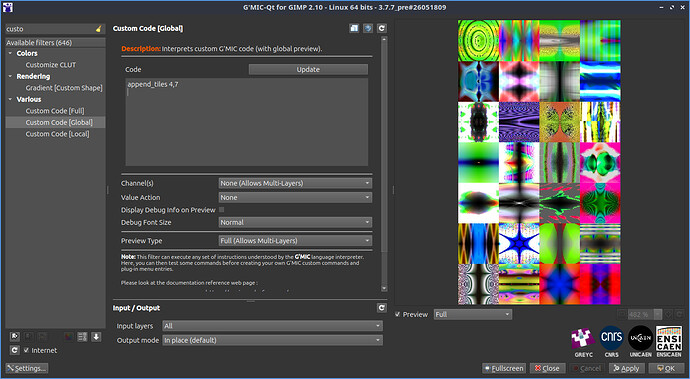Toggle the Preview checkbox
Viewport: 690px width, 379px height.
pyautogui.click(x=398, y=314)
